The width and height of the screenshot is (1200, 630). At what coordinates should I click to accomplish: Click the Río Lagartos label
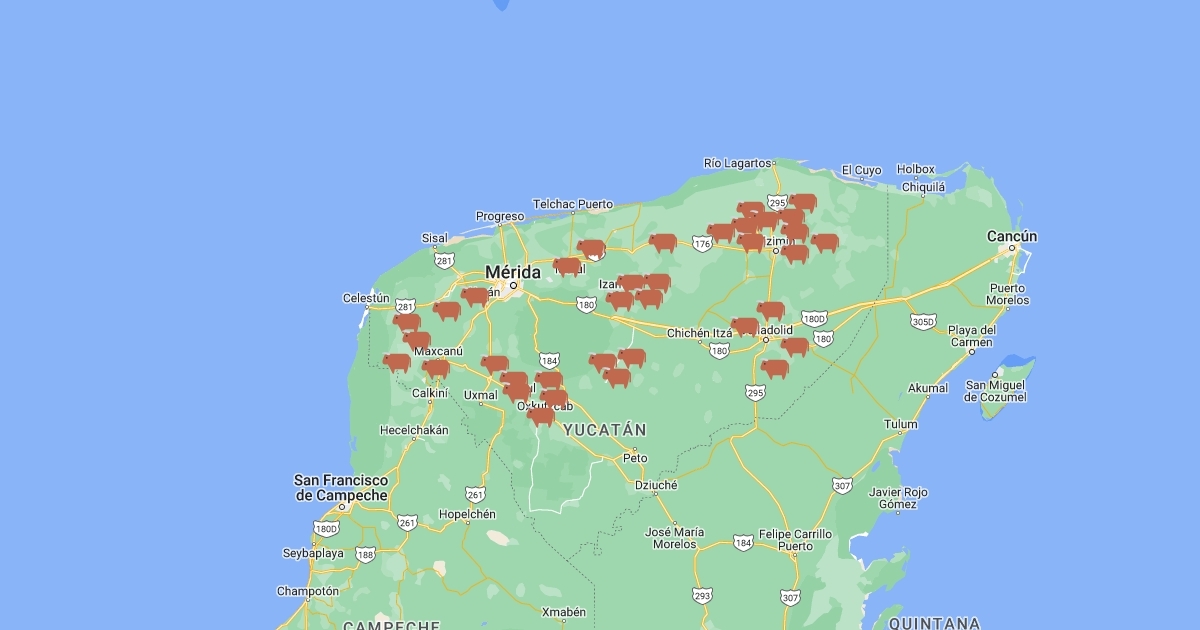coord(738,163)
